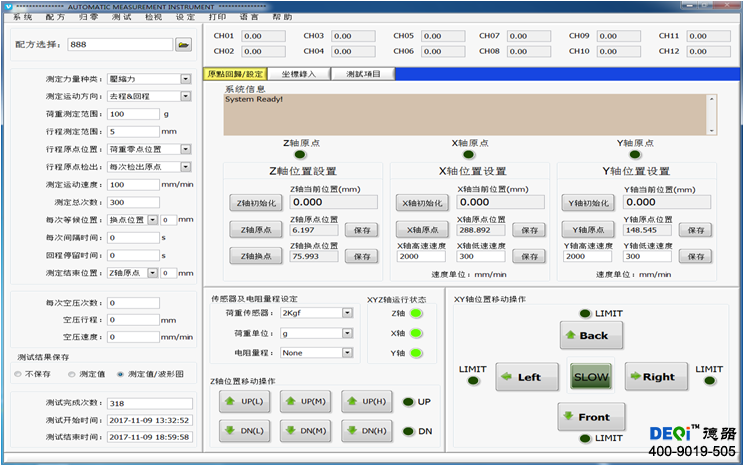
Task: Click the Left LIMIT indicator light
Action: [473, 381]
